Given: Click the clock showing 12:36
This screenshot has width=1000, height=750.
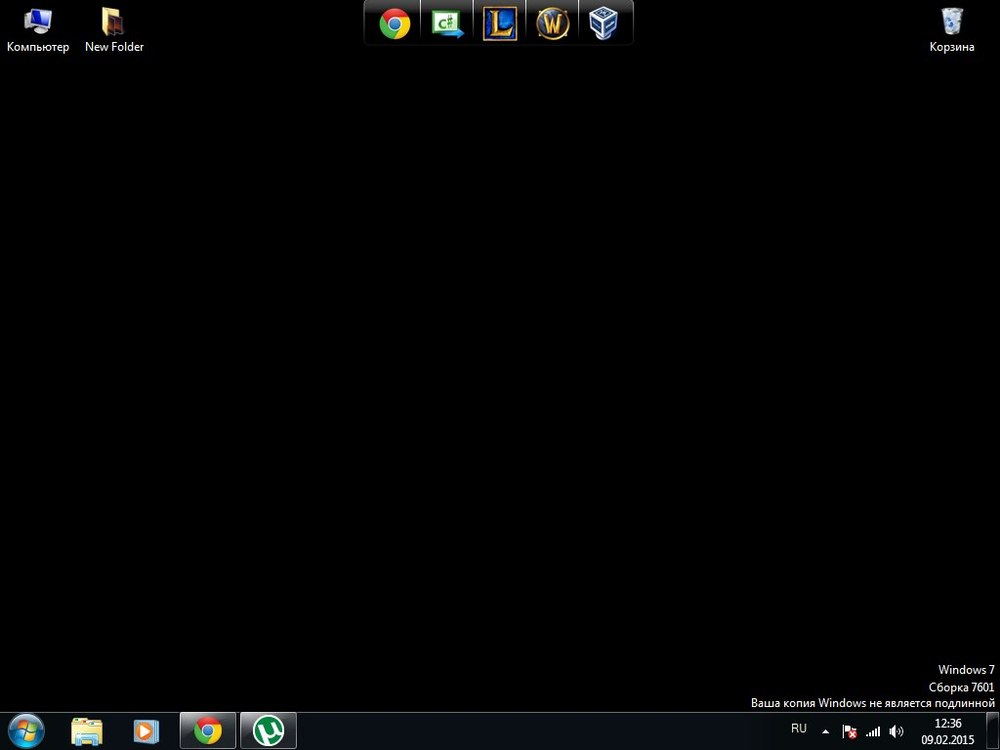Looking at the screenshot, I should point(947,731).
